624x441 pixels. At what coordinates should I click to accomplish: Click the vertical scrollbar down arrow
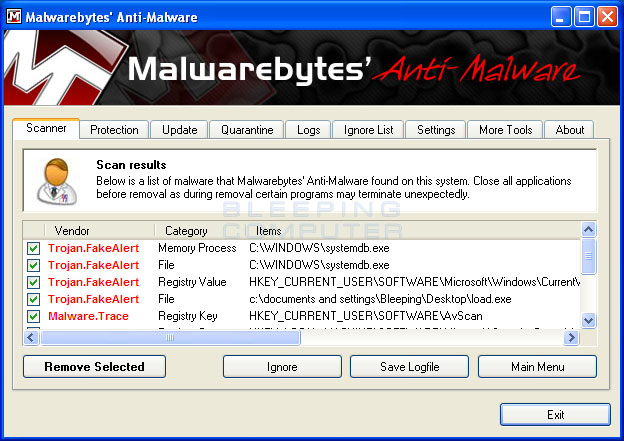[589, 320]
